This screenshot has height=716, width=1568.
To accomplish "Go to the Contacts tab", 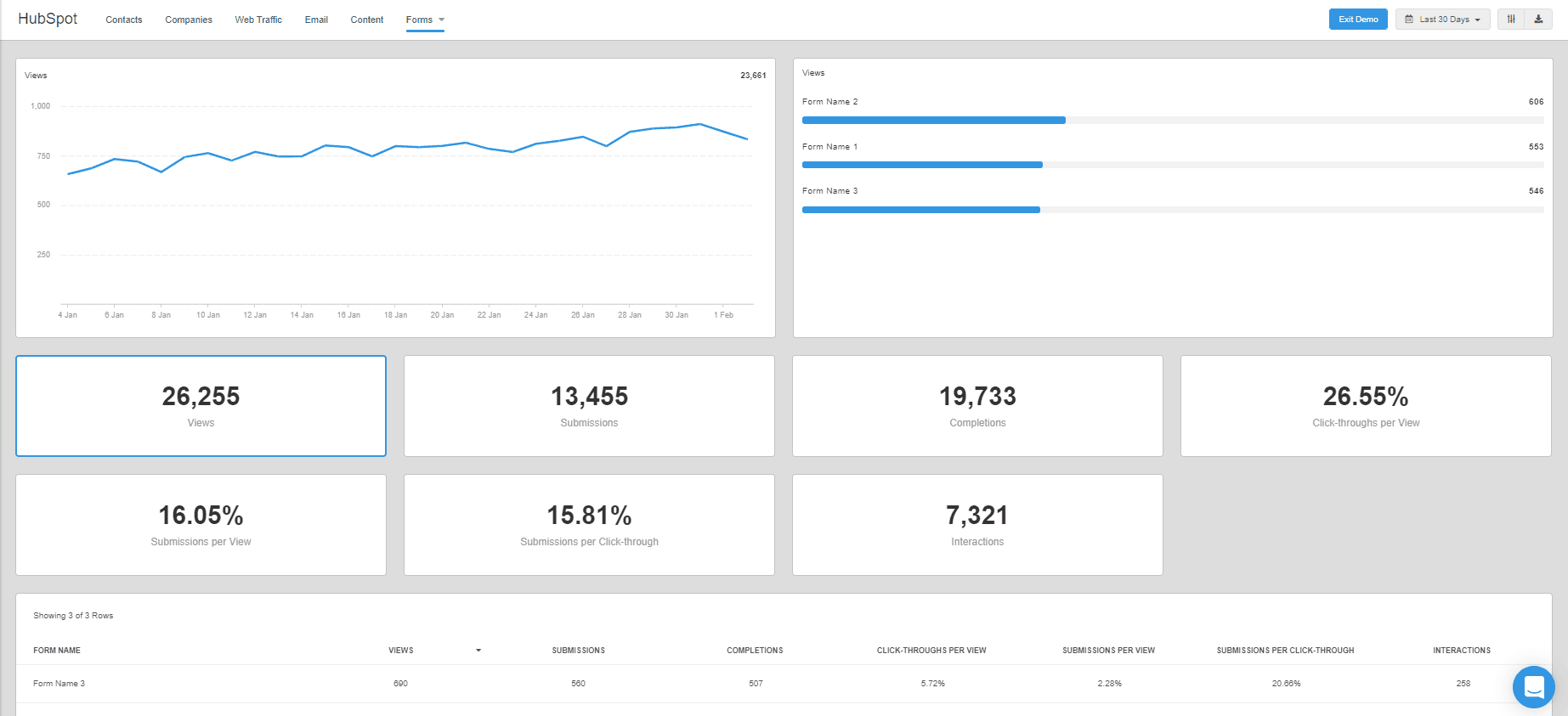I will [124, 20].
